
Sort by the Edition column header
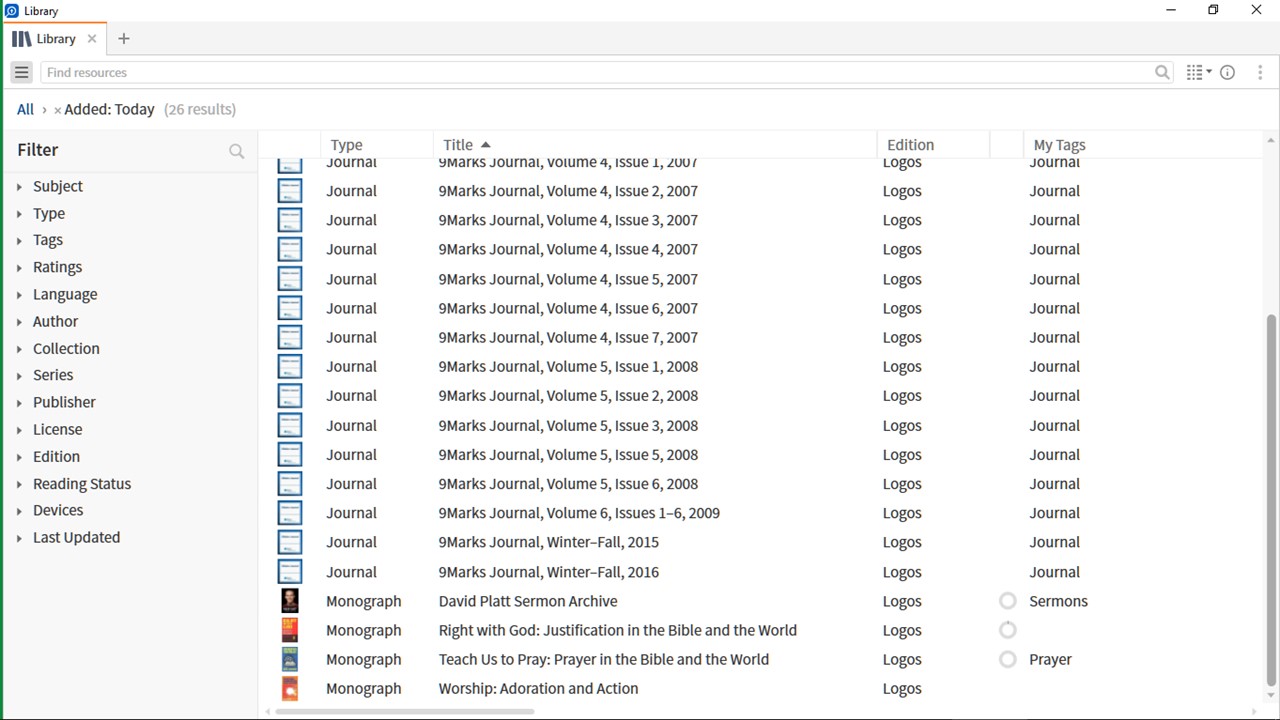pos(910,145)
